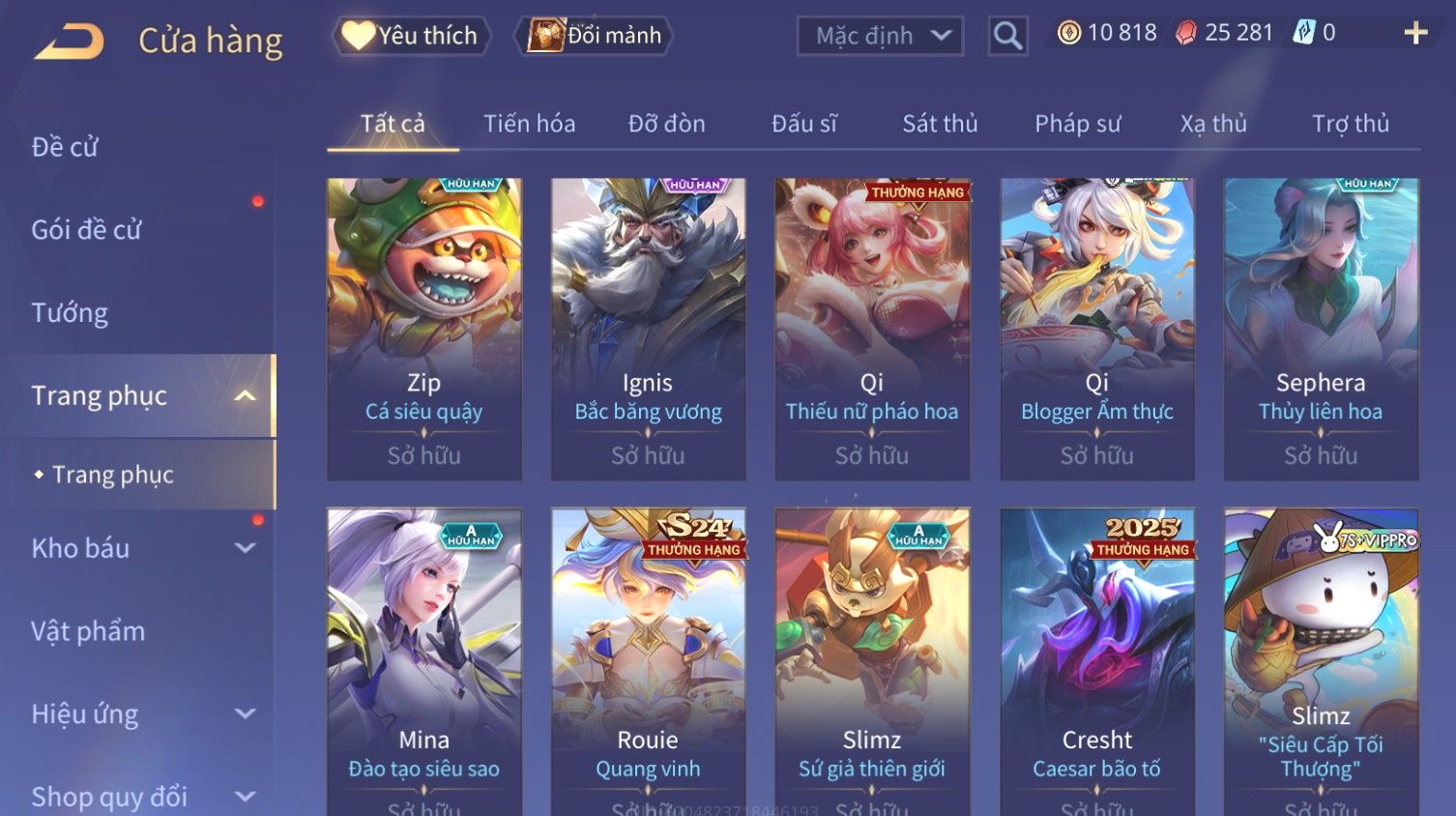Open Yêu thích heart favorites
The width and height of the screenshot is (1456, 816).
tap(411, 36)
